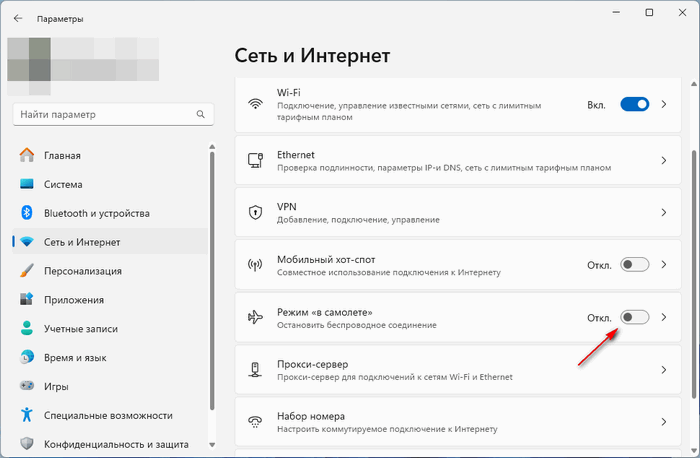The height and width of the screenshot is (458, 700).
Task: Click the proxy server icon
Action: (x=255, y=370)
